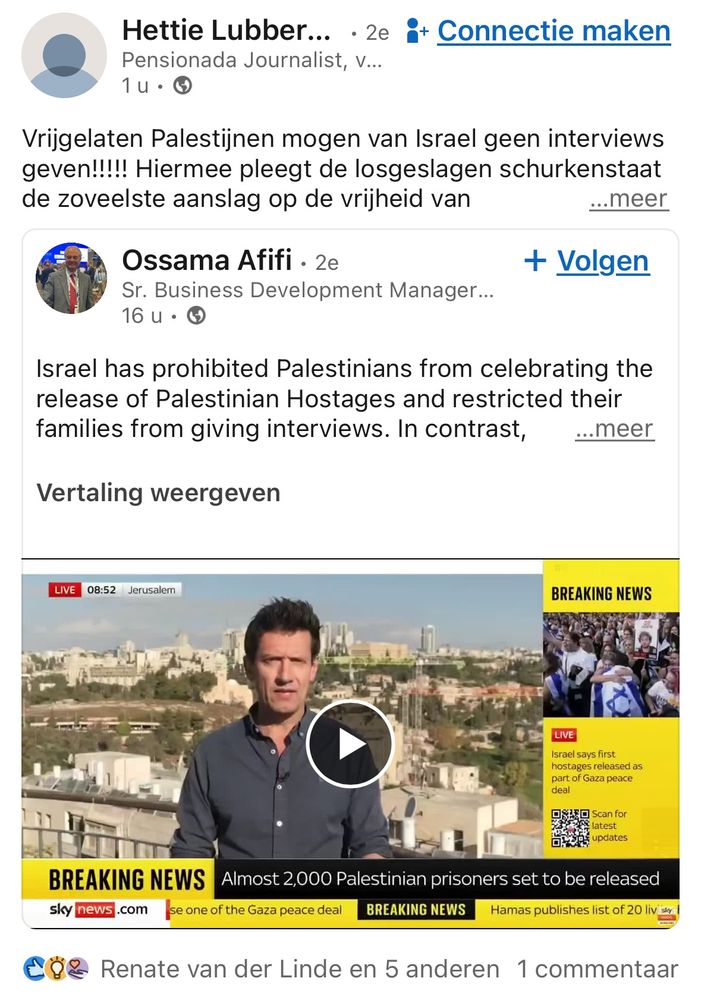Click the QR code in the video
Viewport: 701px width, 1000px height.
570,827
